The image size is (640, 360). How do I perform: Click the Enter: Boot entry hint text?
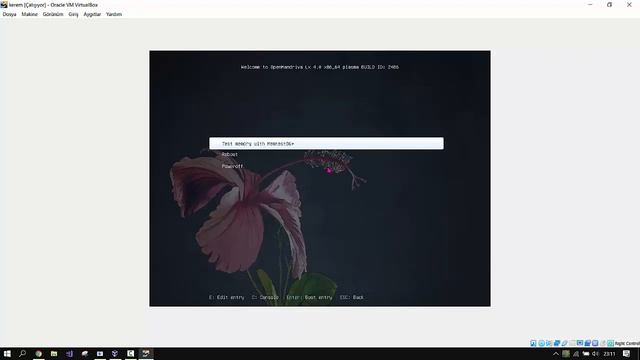pos(309,297)
